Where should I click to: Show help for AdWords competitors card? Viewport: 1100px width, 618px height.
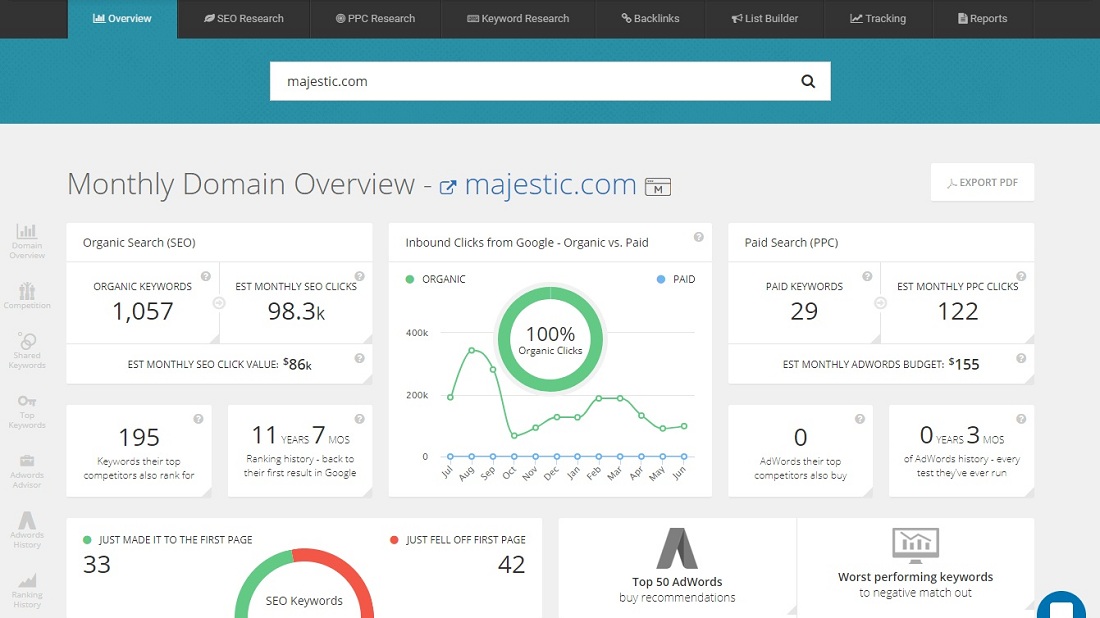(x=860, y=419)
